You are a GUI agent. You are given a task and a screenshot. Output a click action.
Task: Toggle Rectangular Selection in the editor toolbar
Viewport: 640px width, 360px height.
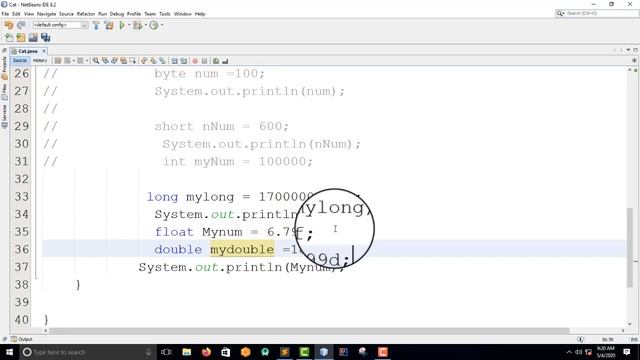pos(133,61)
